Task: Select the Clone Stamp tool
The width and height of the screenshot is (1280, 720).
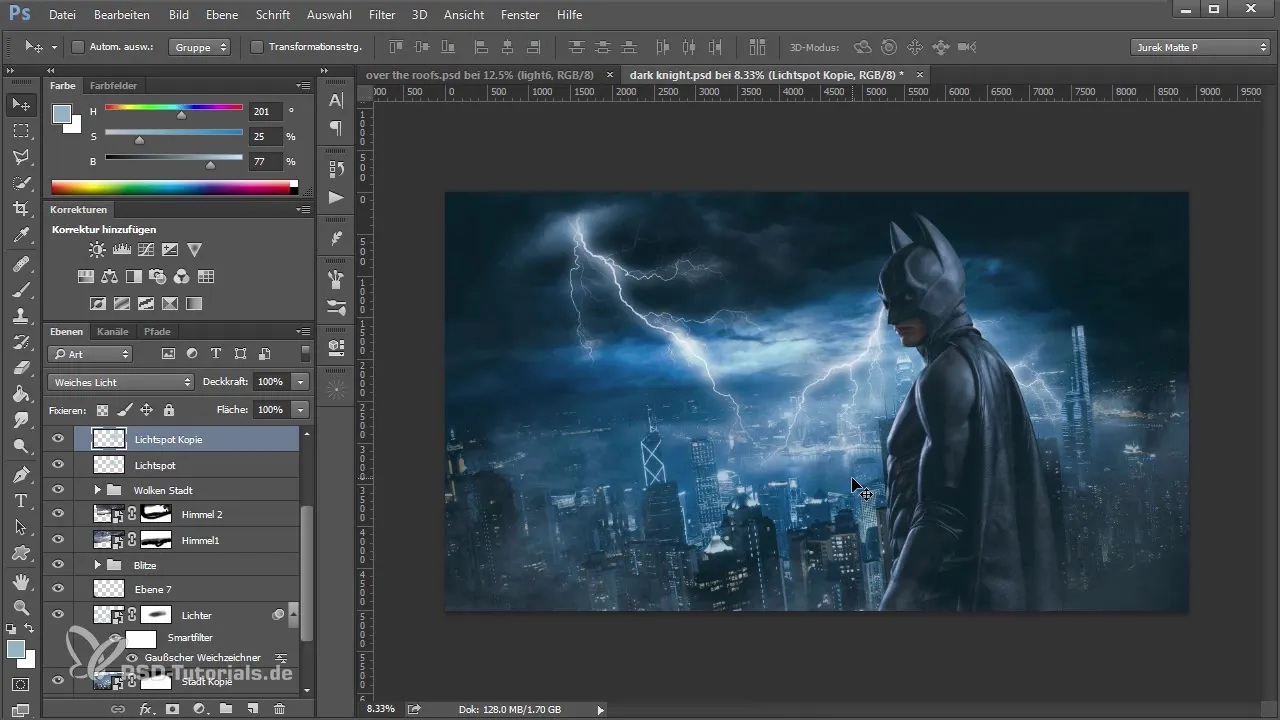Action: point(20,316)
